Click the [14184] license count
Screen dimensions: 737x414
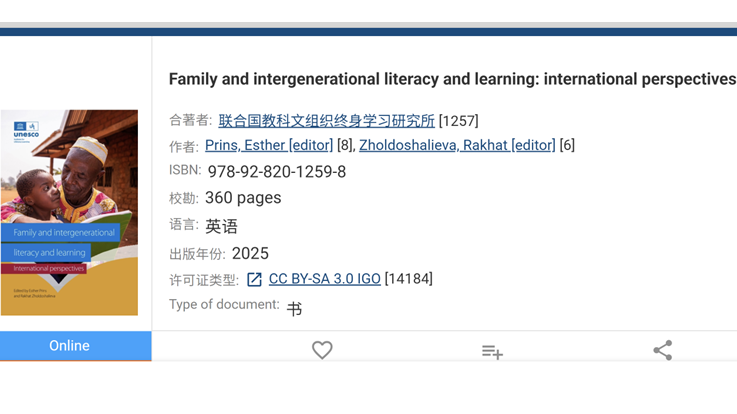[408, 279]
